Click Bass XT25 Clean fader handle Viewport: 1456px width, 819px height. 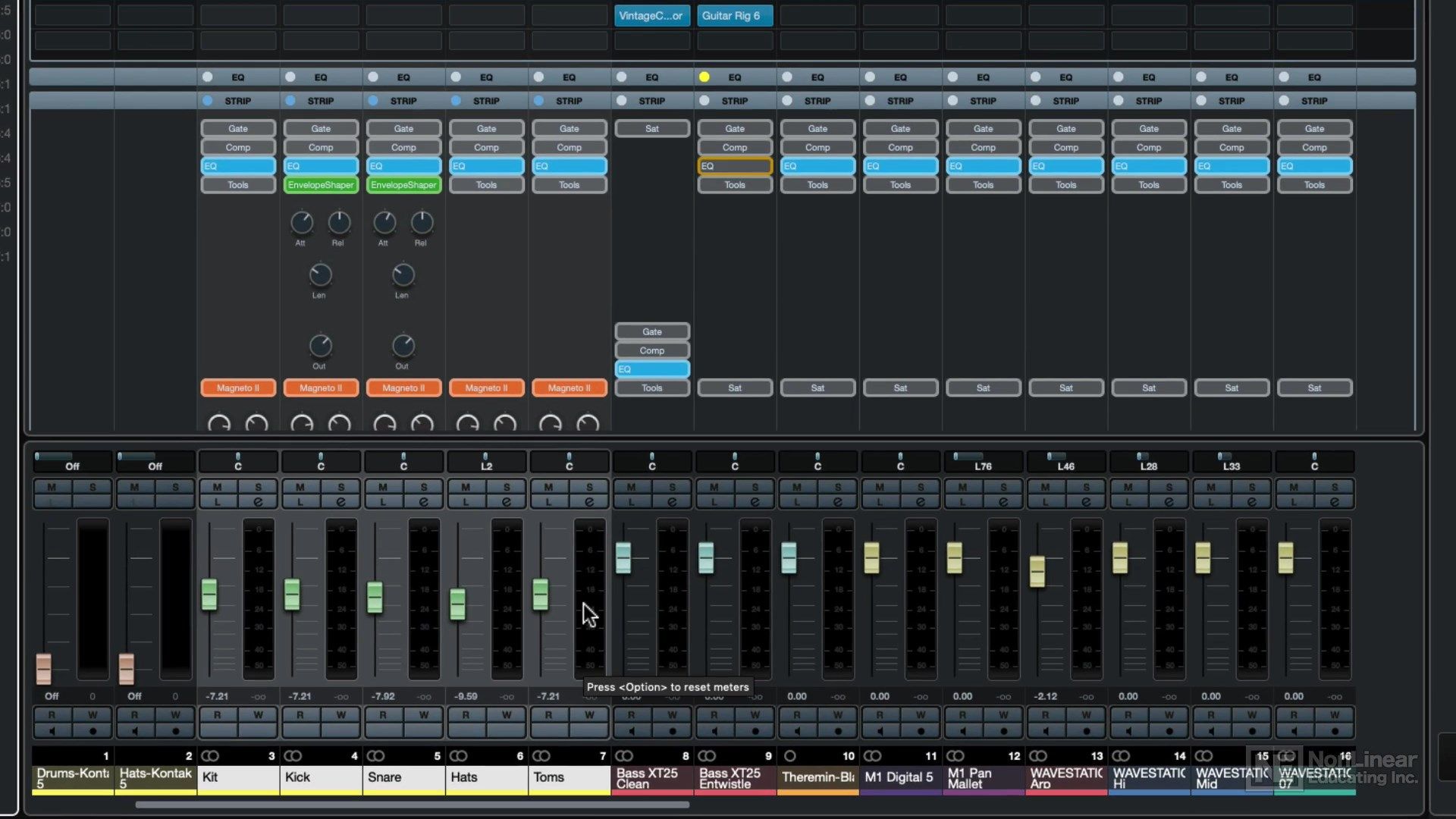pos(623,558)
